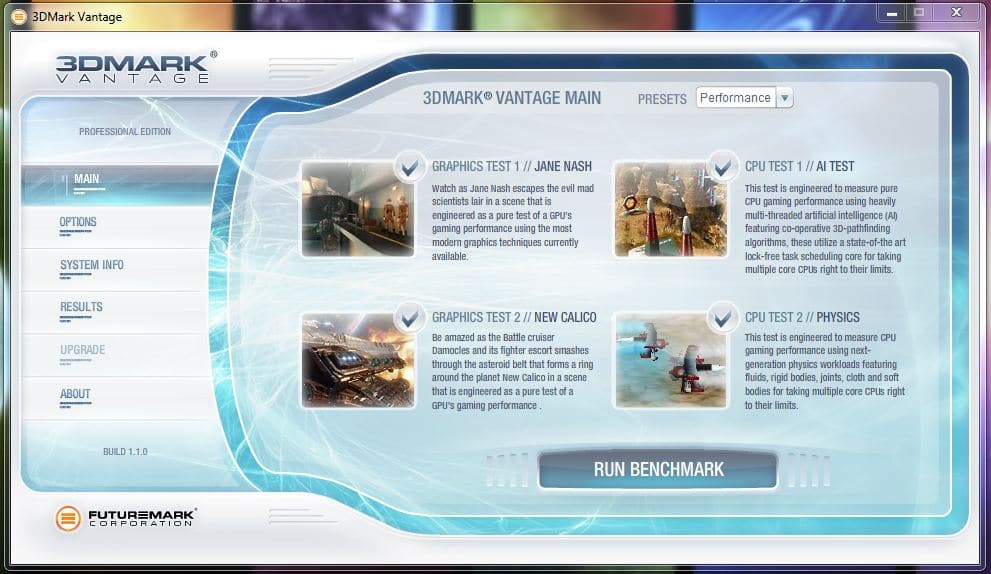Close the 3DMark Vantage window
The height and width of the screenshot is (574, 991).
coord(956,13)
